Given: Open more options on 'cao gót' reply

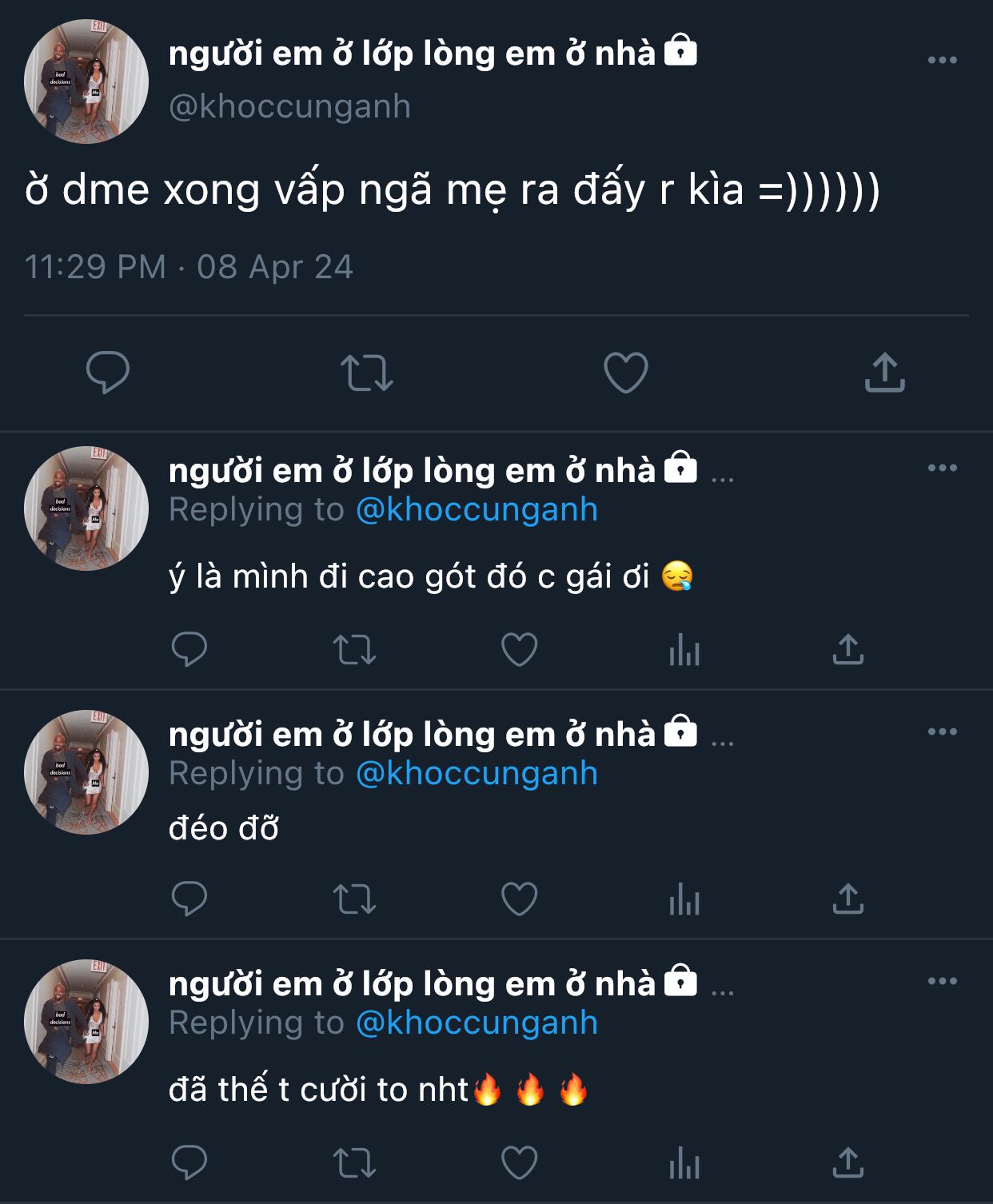Looking at the screenshot, I should [x=942, y=468].
